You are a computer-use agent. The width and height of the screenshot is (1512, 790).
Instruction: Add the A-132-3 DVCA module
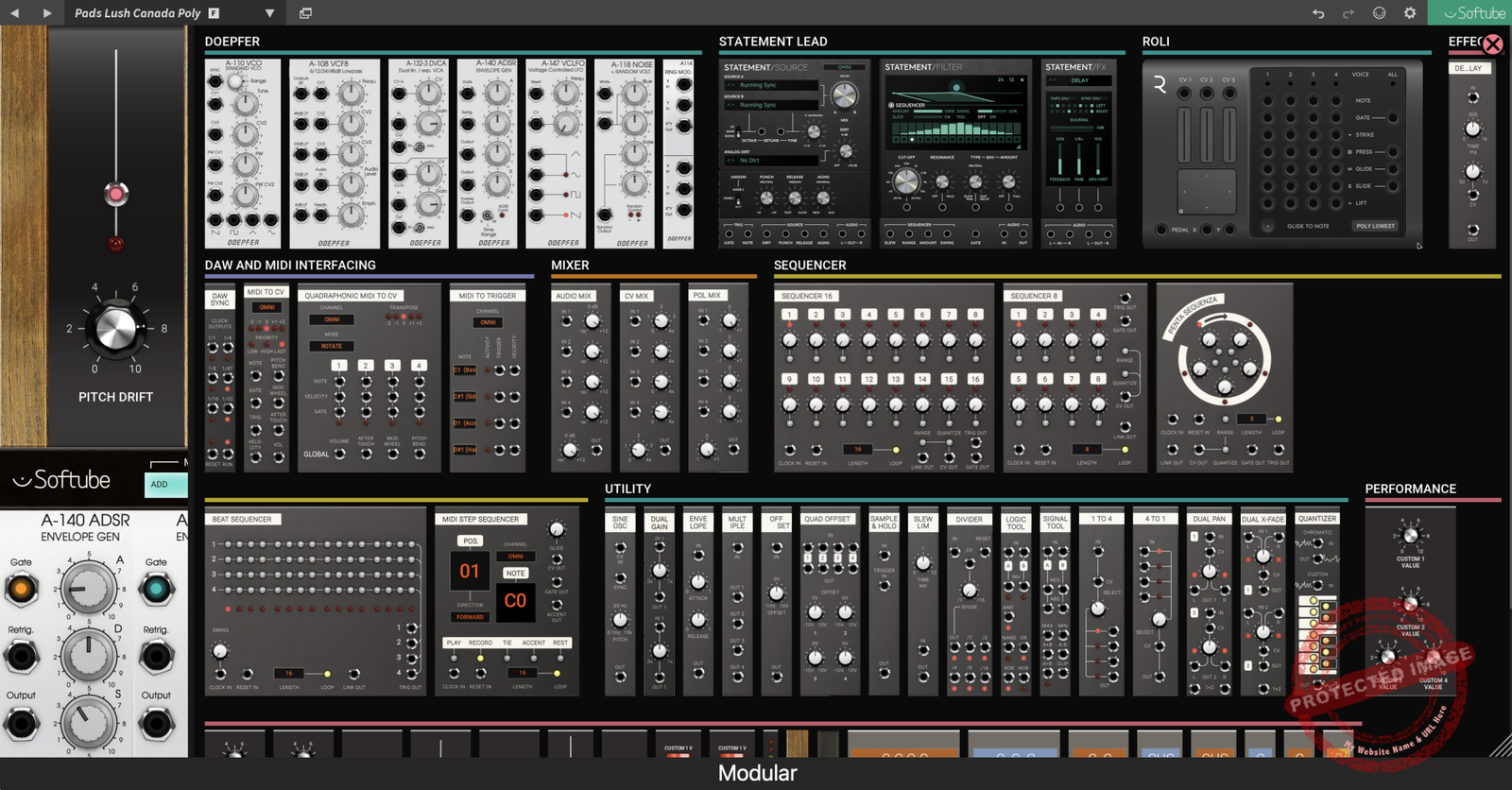coord(419,154)
